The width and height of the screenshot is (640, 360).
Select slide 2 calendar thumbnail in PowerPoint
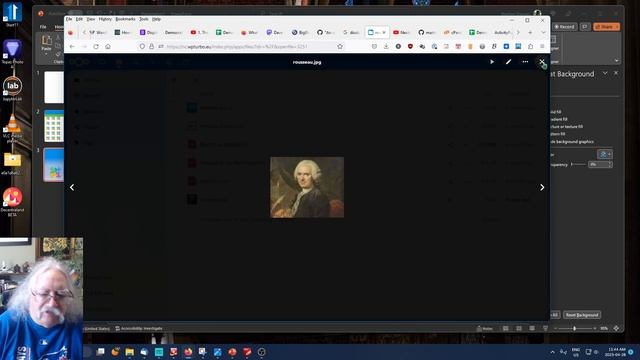(x=54, y=126)
